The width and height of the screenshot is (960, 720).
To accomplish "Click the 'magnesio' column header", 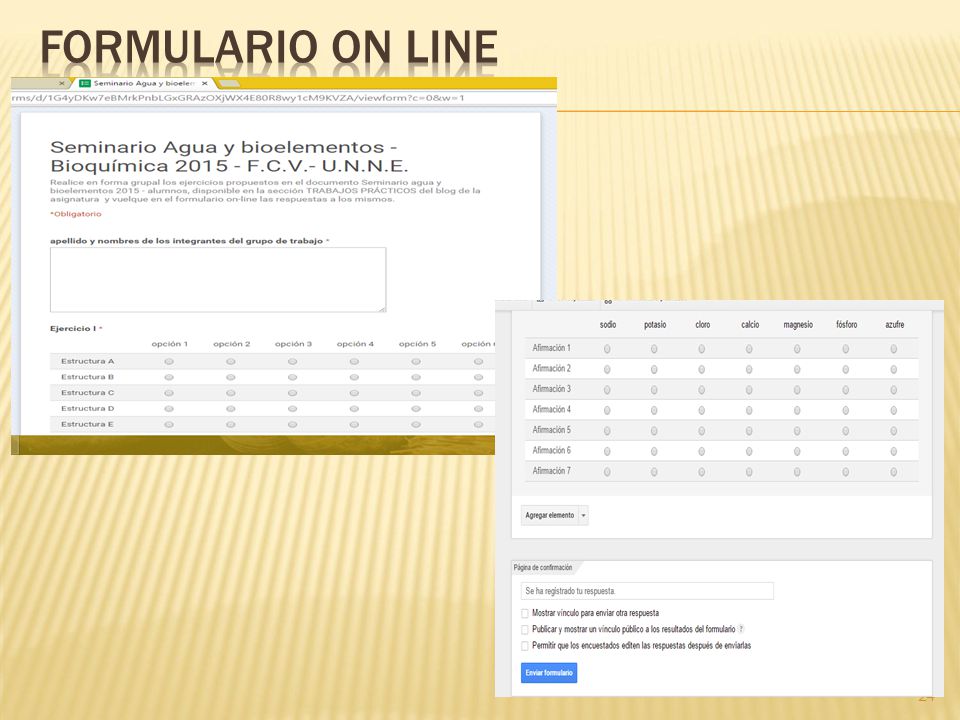I will [x=798, y=324].
